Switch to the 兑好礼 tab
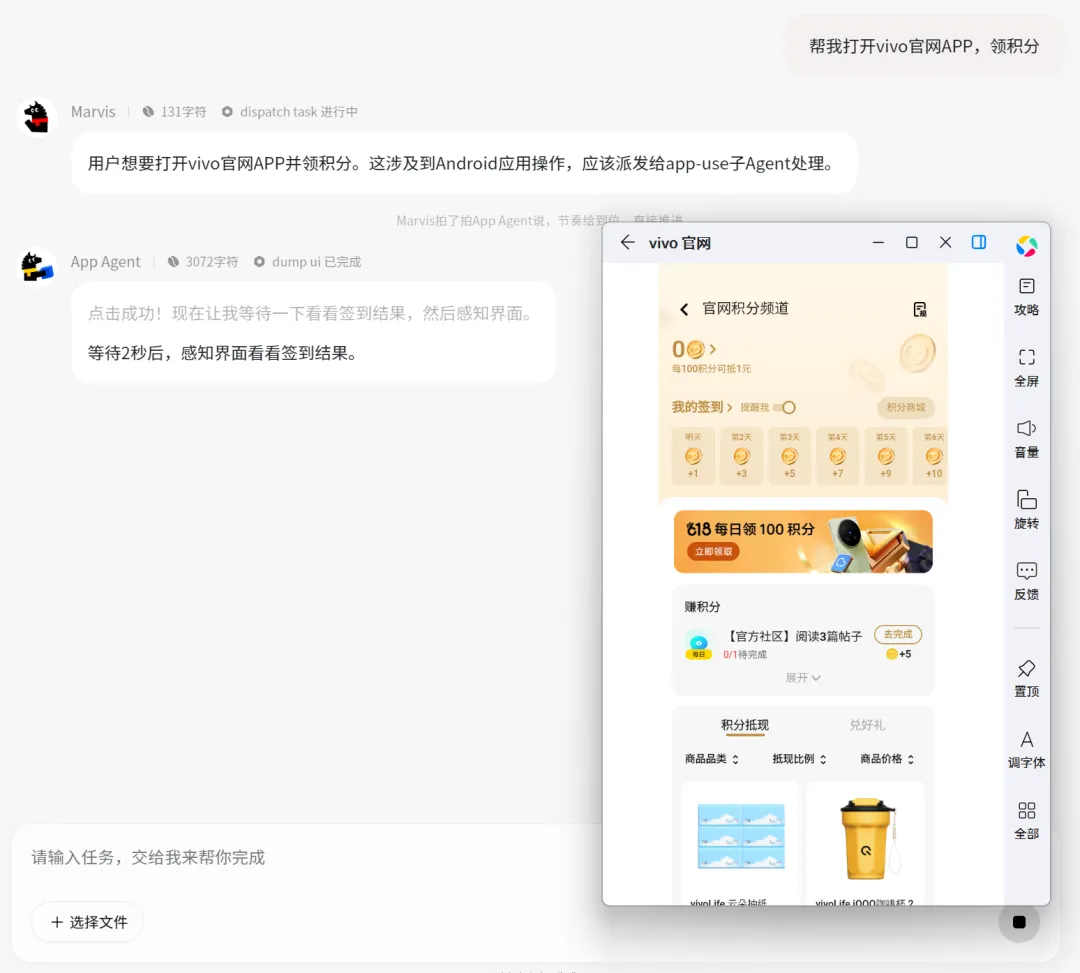Image resolution: width=1080 pixels, height=973 pixels. click(867, 725)
